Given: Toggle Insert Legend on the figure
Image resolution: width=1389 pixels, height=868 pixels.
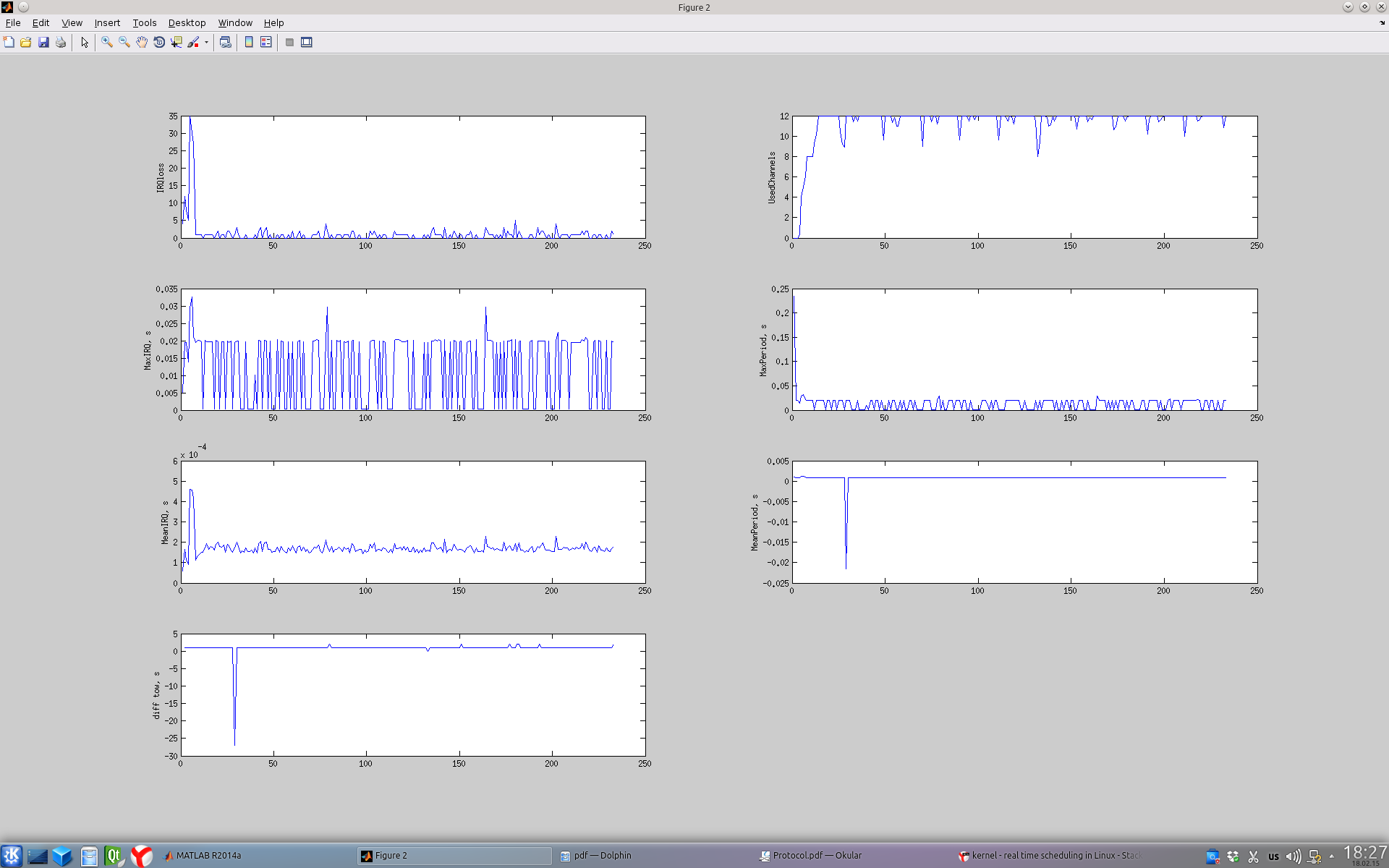Looking at the screenshot, I should click(x=266, y=42).
